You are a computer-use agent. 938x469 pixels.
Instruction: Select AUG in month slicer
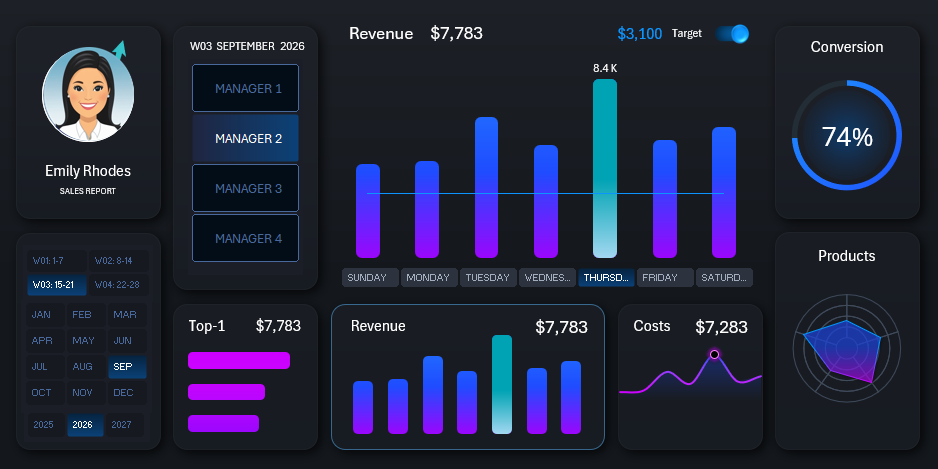82,367
